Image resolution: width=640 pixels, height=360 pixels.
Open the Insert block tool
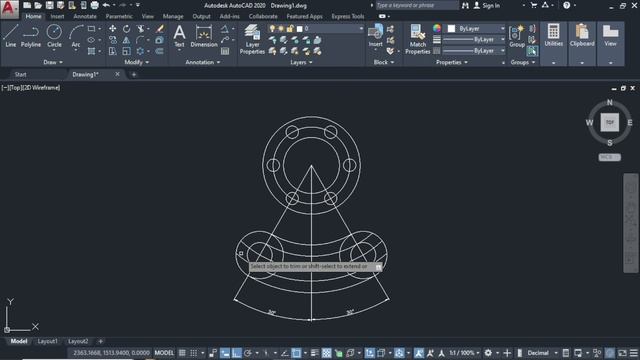pyautogui.click(x=375, y=36)
